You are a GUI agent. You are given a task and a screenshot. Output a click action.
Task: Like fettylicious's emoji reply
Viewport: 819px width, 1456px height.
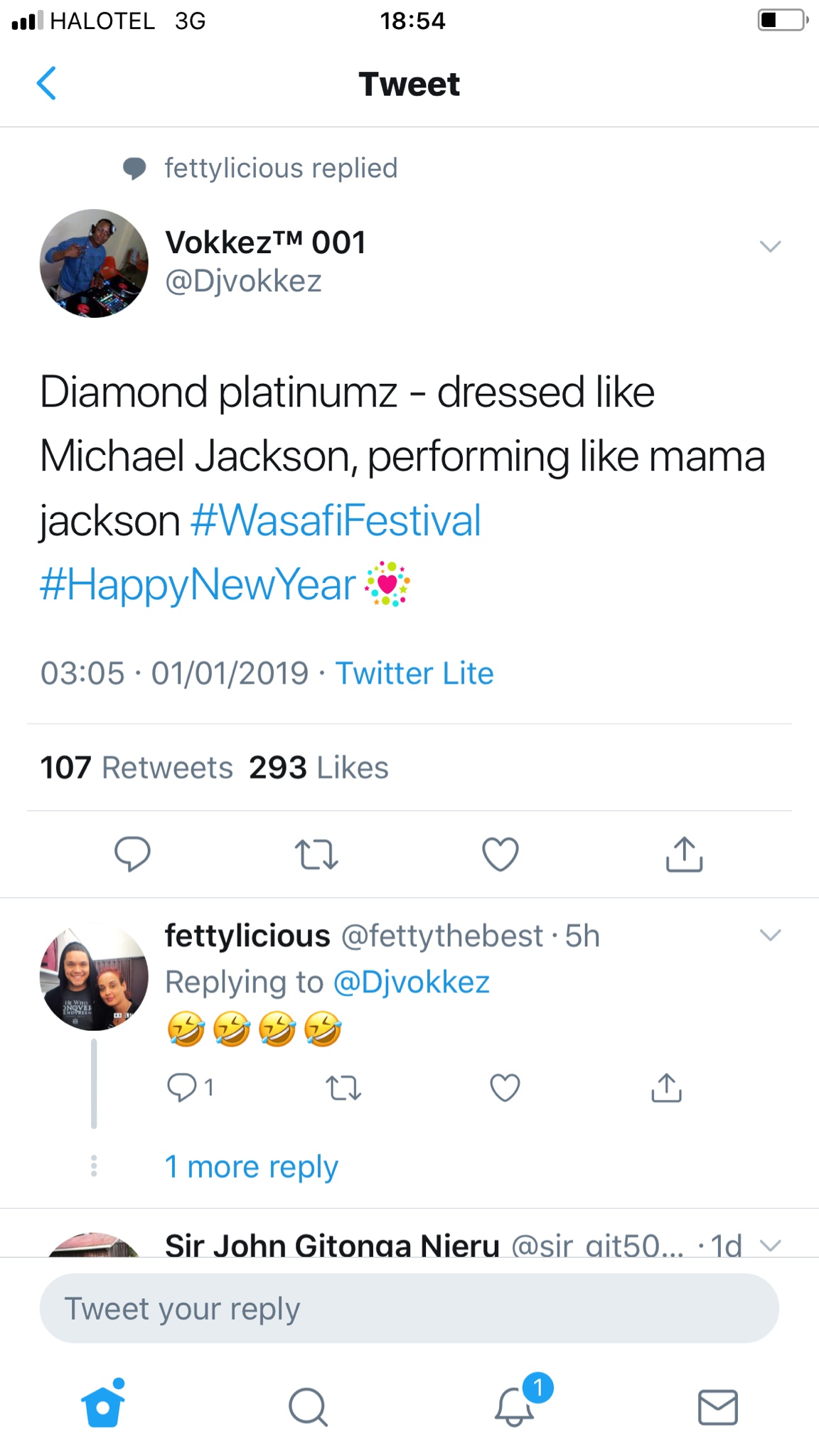click(505, 1088)
